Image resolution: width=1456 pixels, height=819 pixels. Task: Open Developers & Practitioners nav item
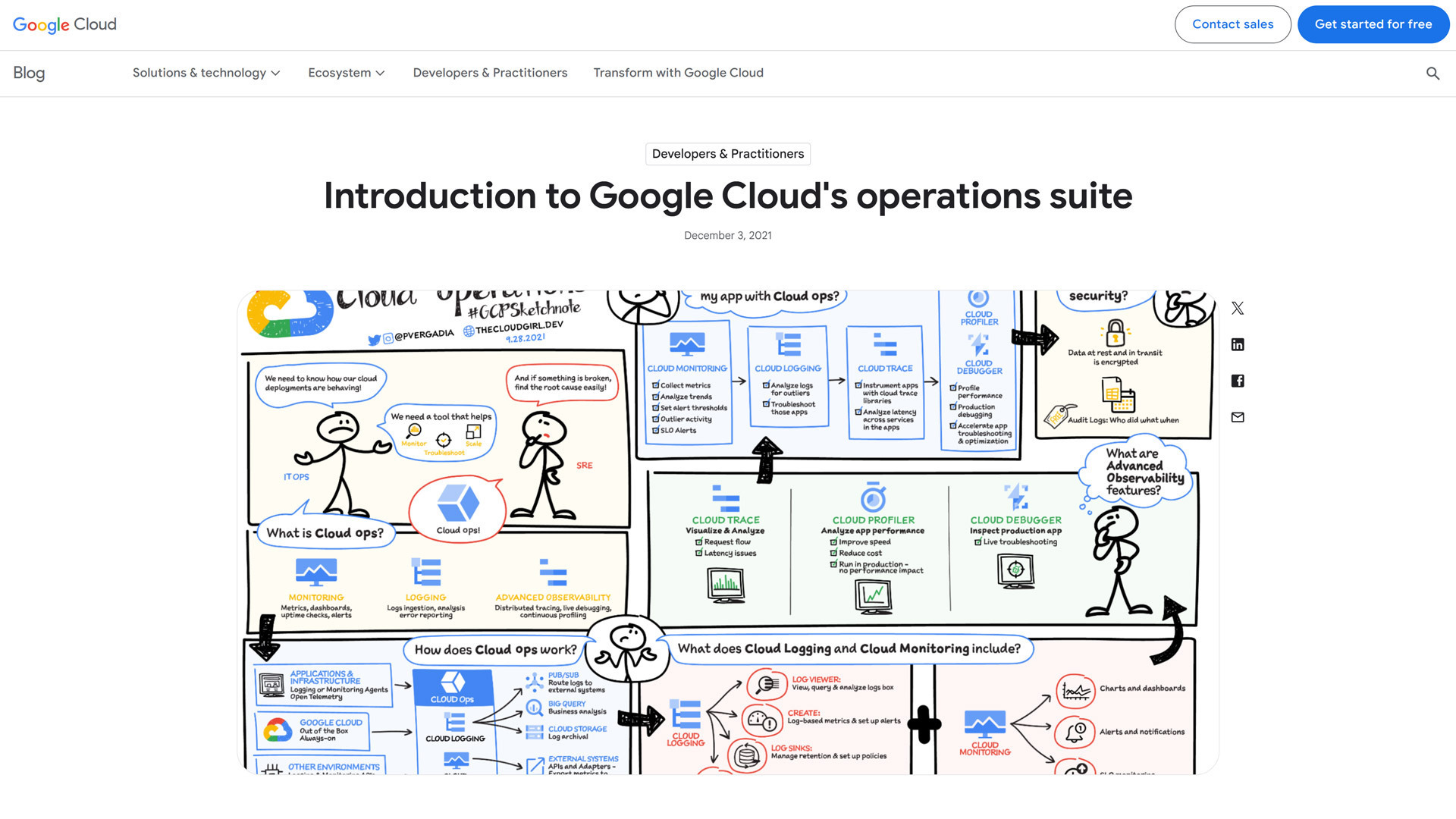[490, 73]
